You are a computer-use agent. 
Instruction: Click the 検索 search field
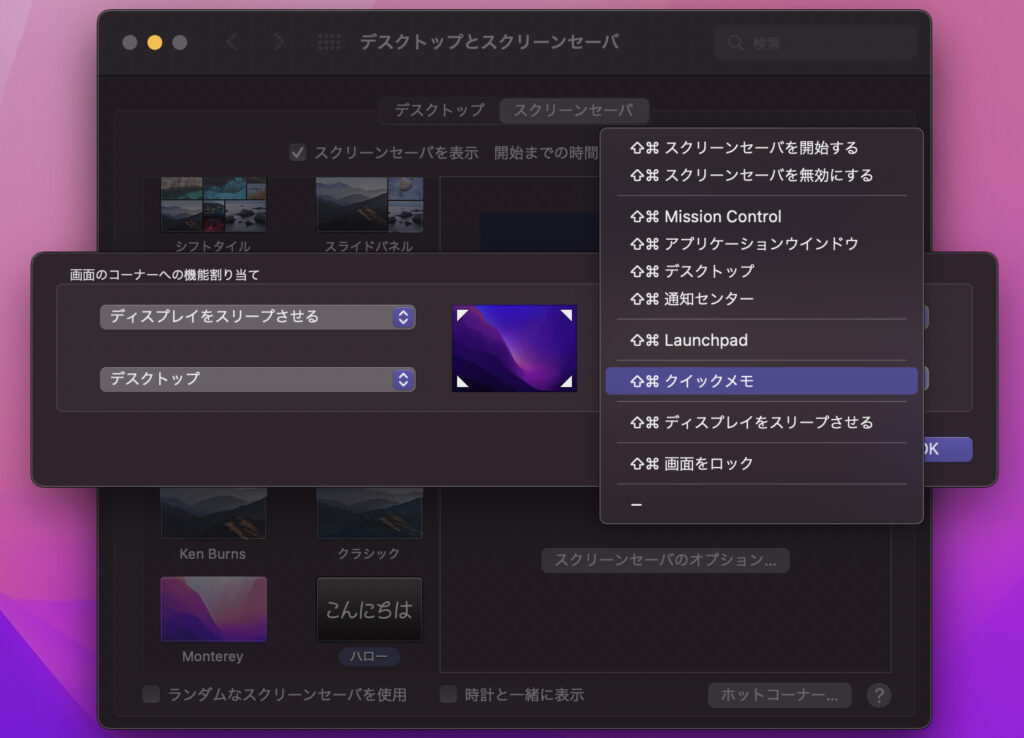[x=815, y=43]
